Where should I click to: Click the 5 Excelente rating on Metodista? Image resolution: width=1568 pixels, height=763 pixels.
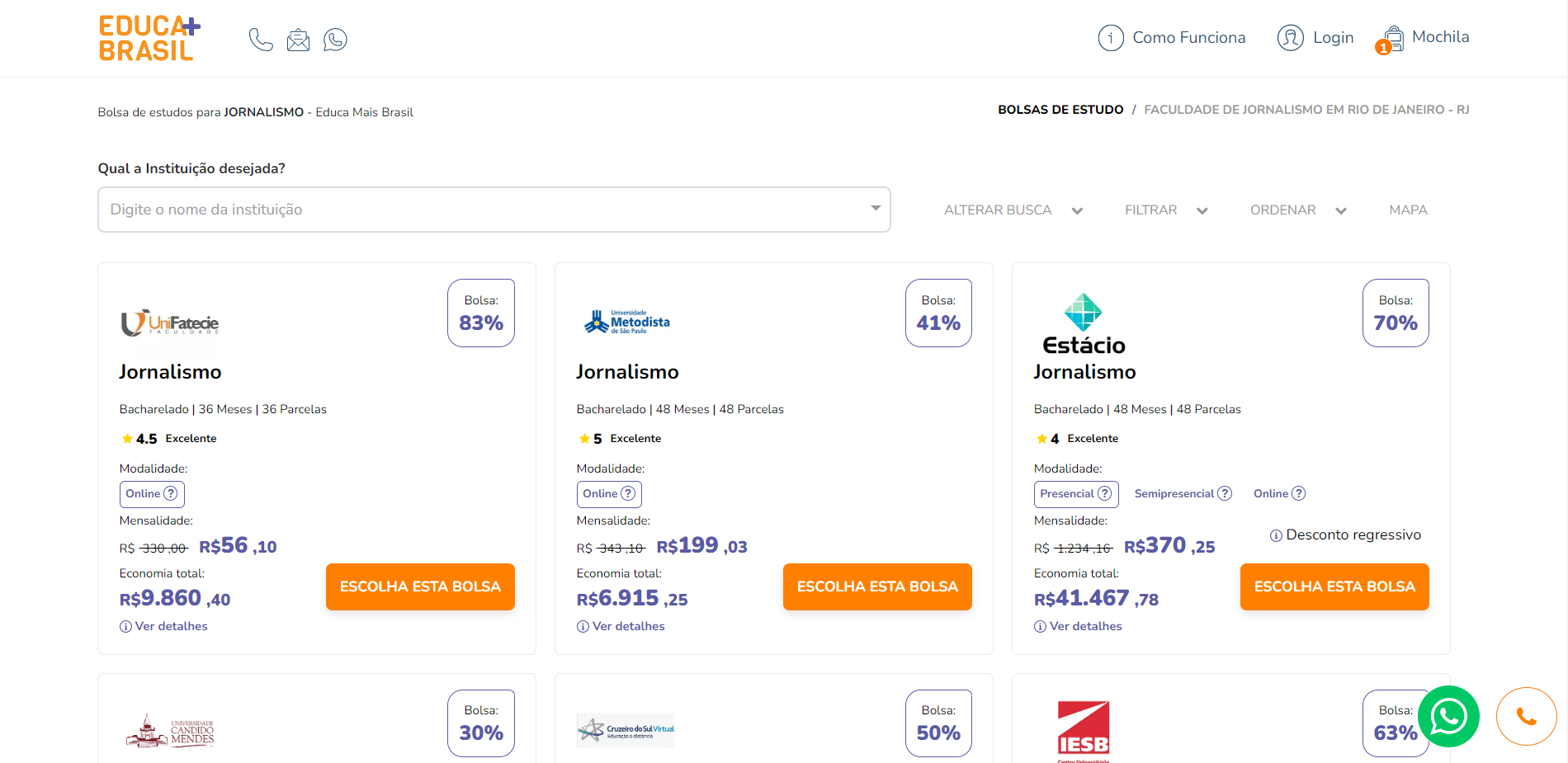(x=620, y=439)
